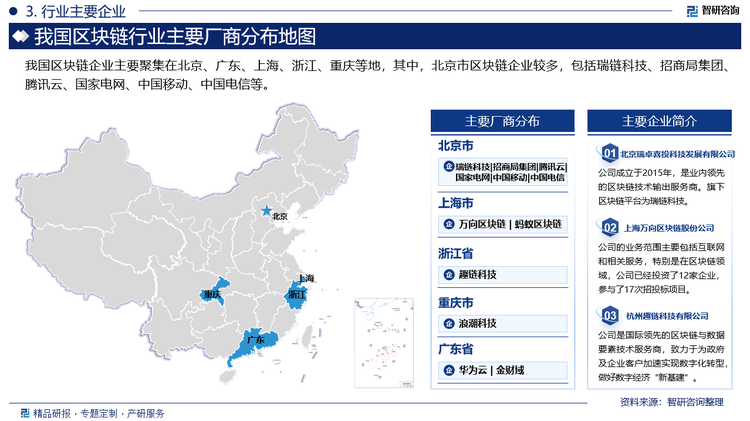The image size is (750, 421).
Task: Click the 02 hexagon badge
Action: tap(609, 228)
